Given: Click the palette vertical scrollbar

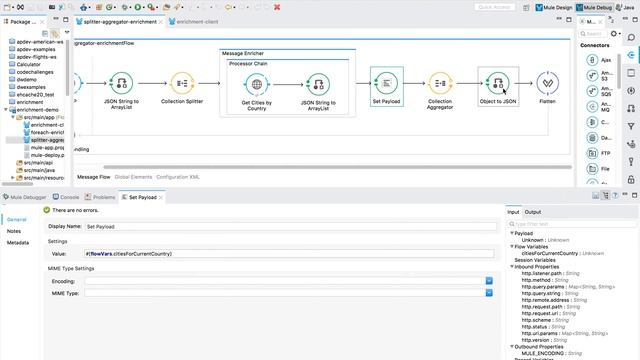Looking at the screenshot, I should [x=619, y=71].
